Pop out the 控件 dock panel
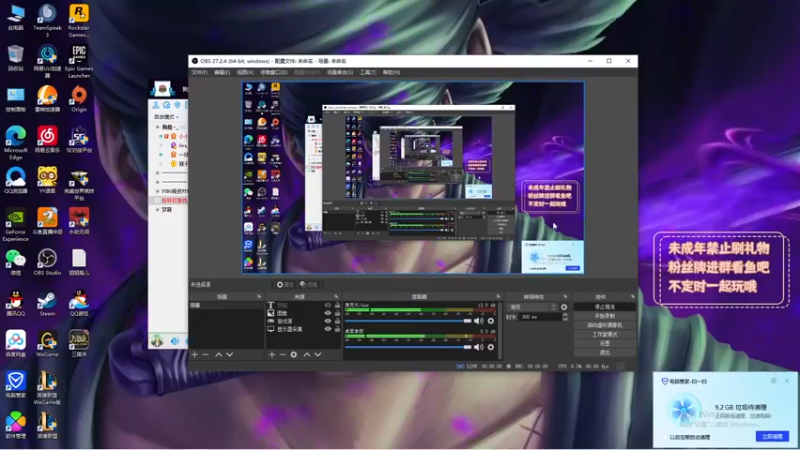Viewport: 800px width, 450px height. (633, 296)
